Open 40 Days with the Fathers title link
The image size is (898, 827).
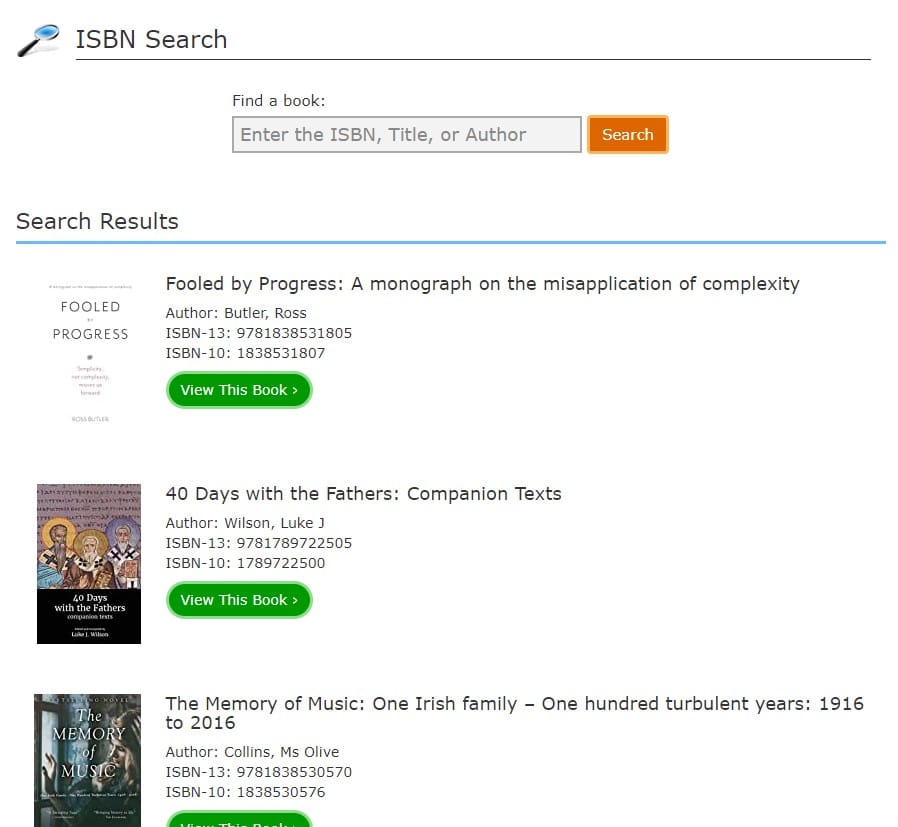click(363, 494)
